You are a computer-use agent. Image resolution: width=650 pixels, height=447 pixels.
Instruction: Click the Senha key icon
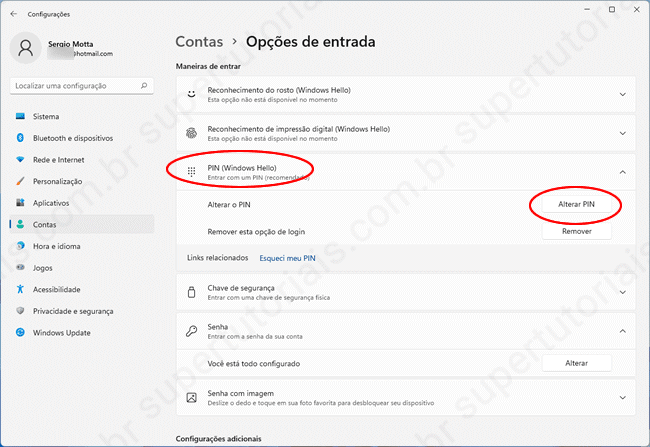click(x=192, y=331)
